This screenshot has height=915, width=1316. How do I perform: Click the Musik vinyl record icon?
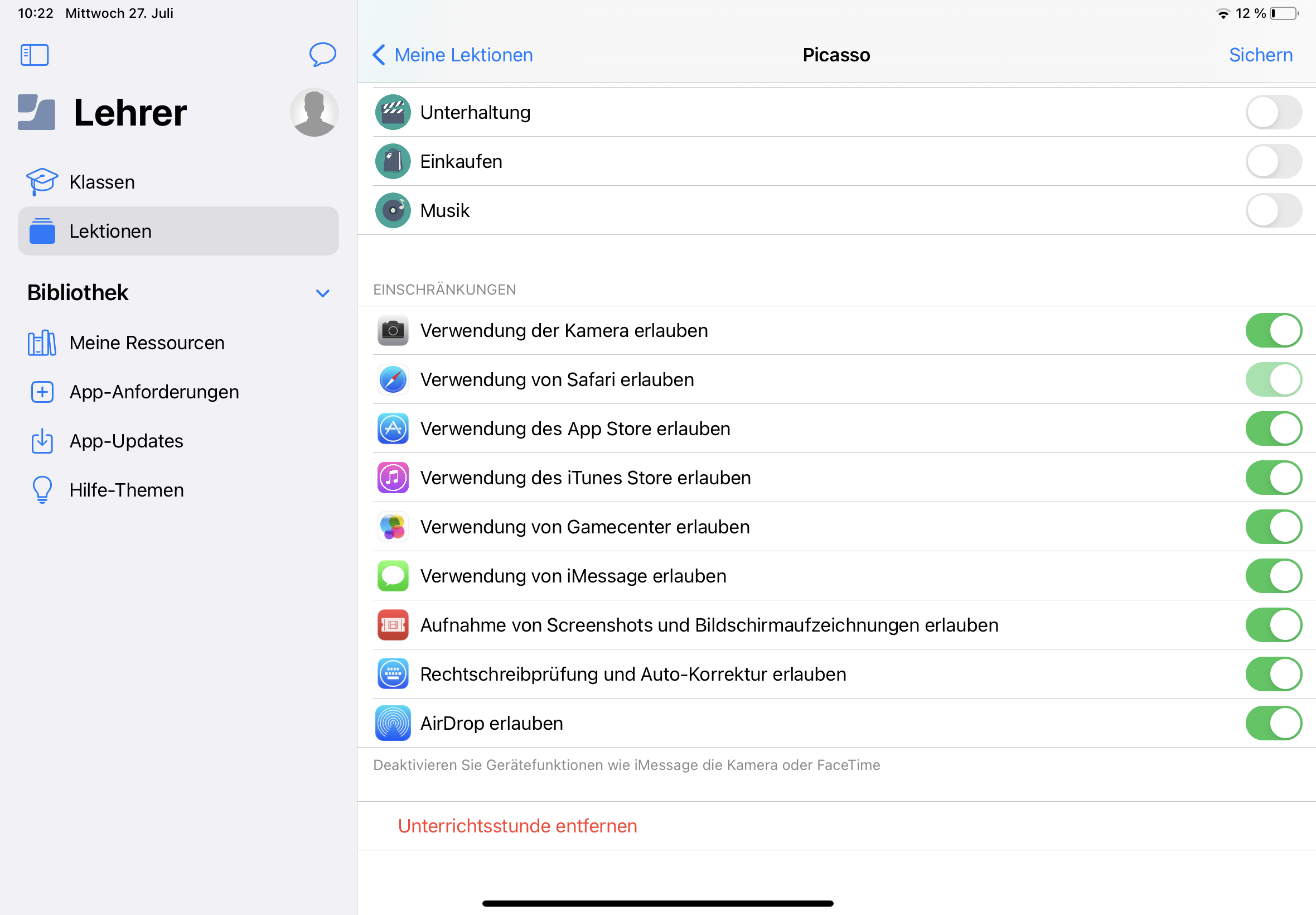393,210
